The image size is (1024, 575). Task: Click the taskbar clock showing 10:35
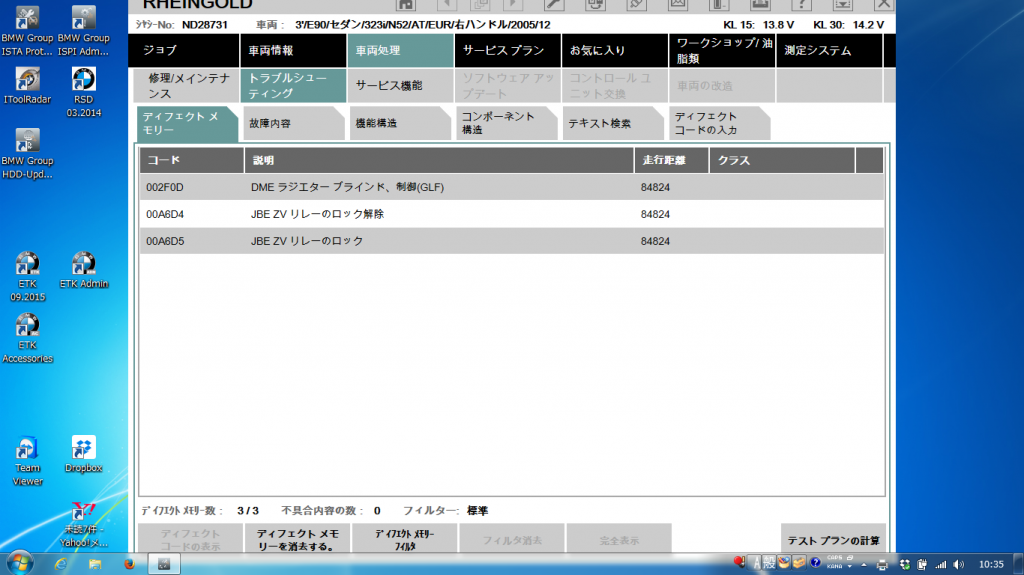coord(991,564)
